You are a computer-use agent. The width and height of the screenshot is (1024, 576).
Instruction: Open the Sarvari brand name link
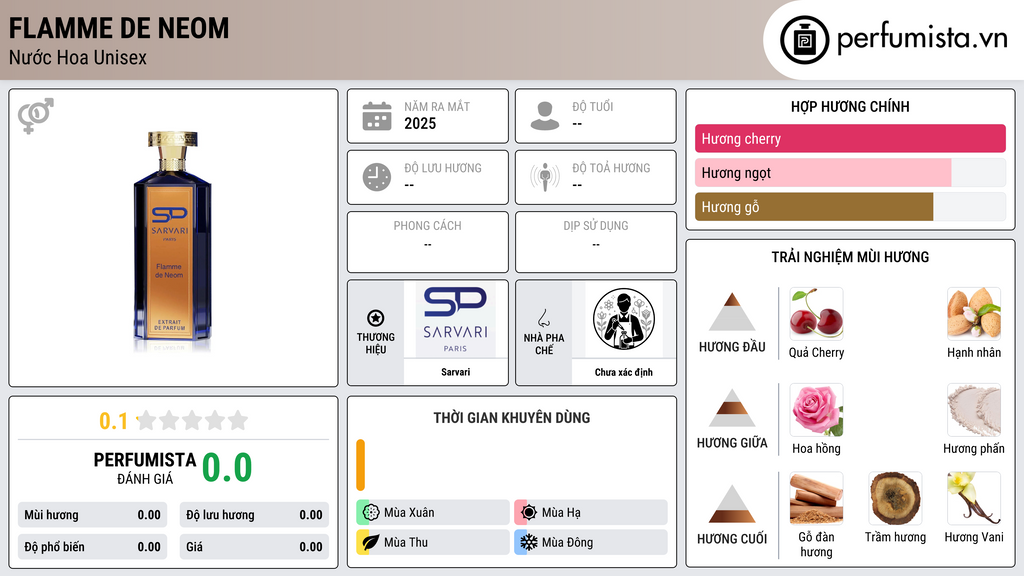click(x=455, y=372)
